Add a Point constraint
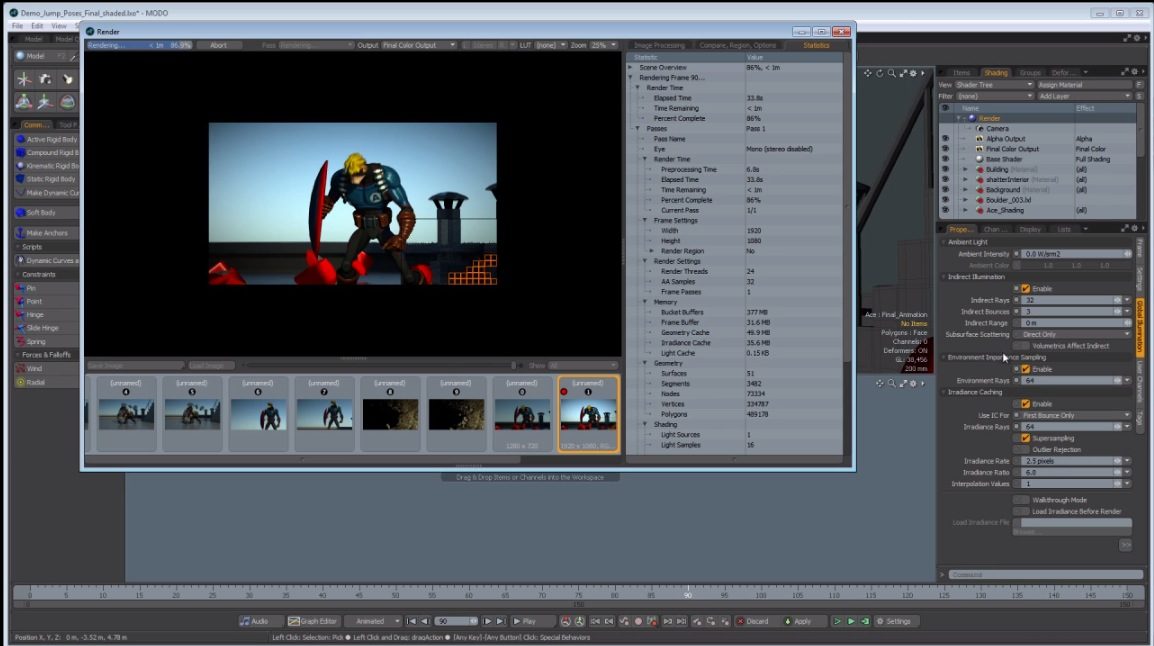Viewport: 1154px width, 646px height. 46,302
